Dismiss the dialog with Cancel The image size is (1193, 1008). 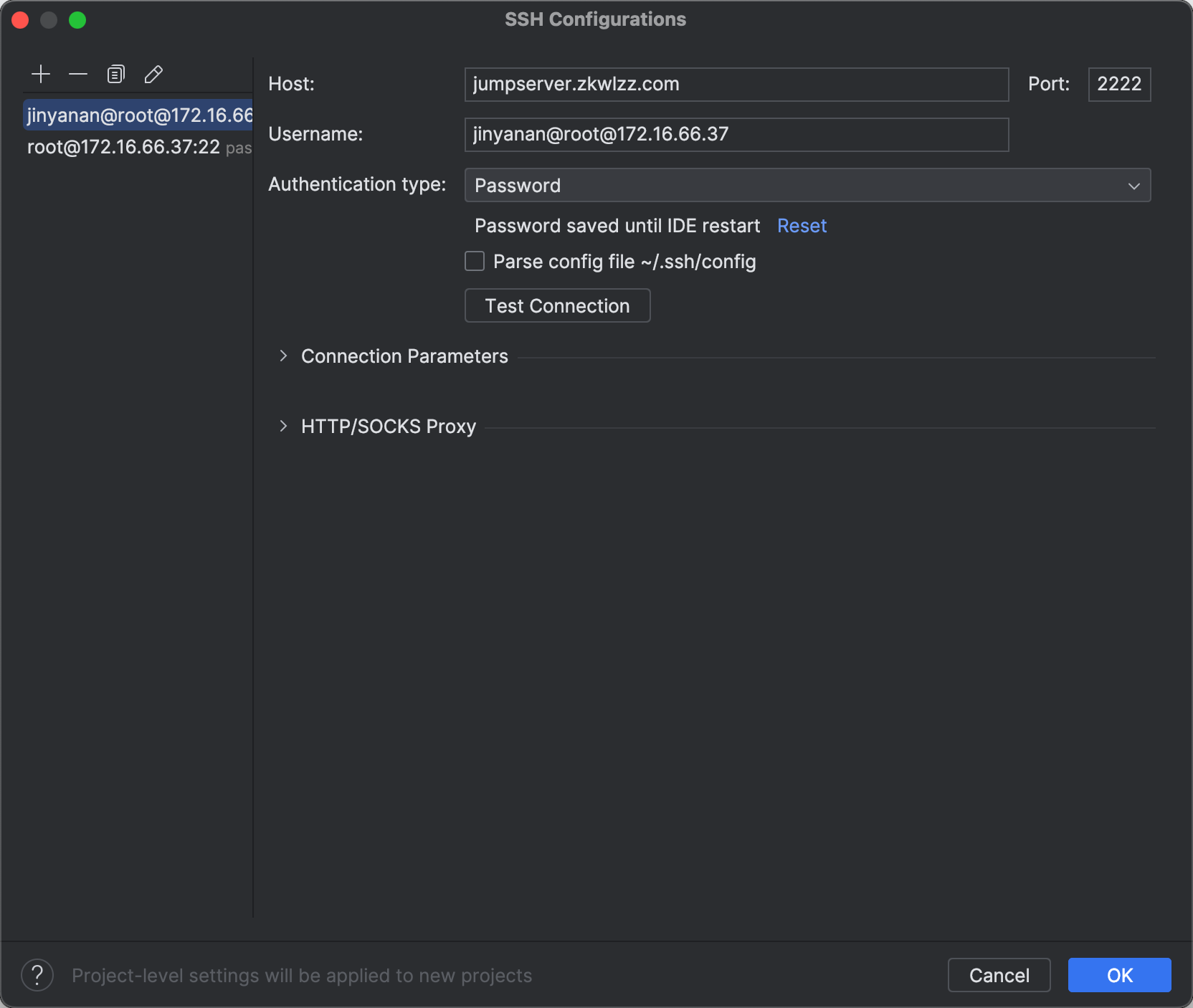(999, 975)
